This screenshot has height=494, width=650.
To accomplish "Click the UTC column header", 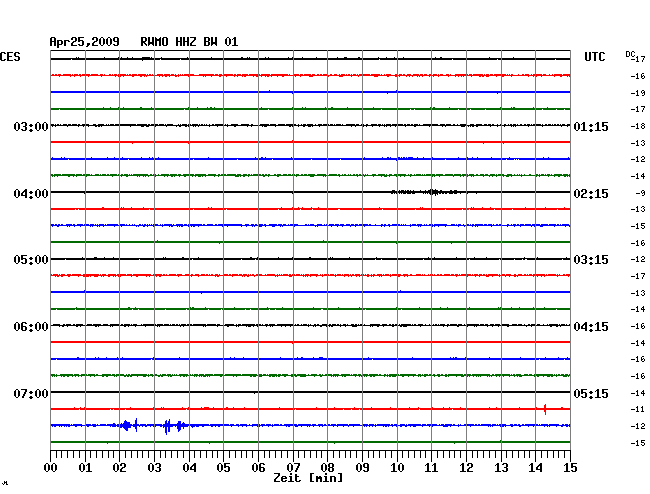I will pos(595,57).
